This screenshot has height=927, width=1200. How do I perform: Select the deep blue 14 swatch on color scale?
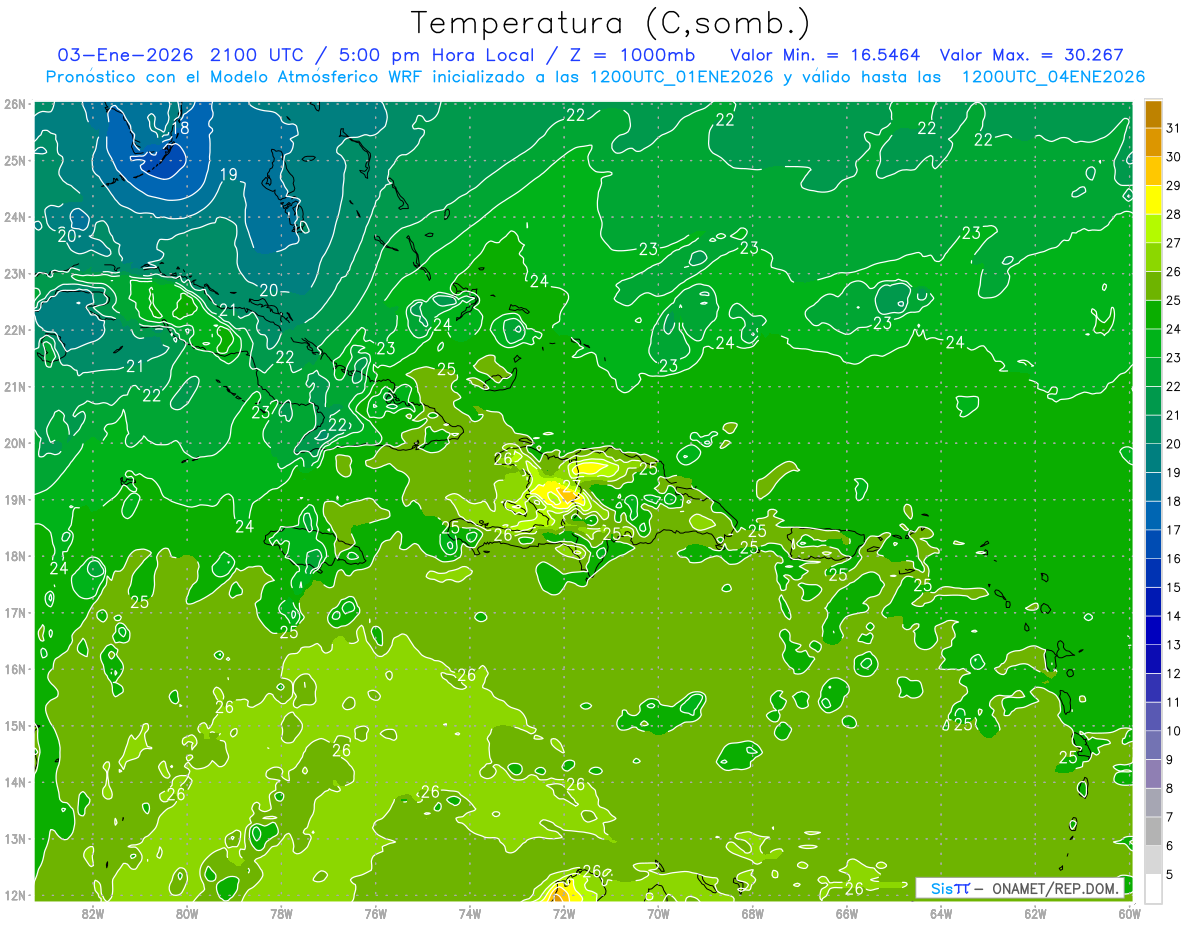pos(1153,601)
